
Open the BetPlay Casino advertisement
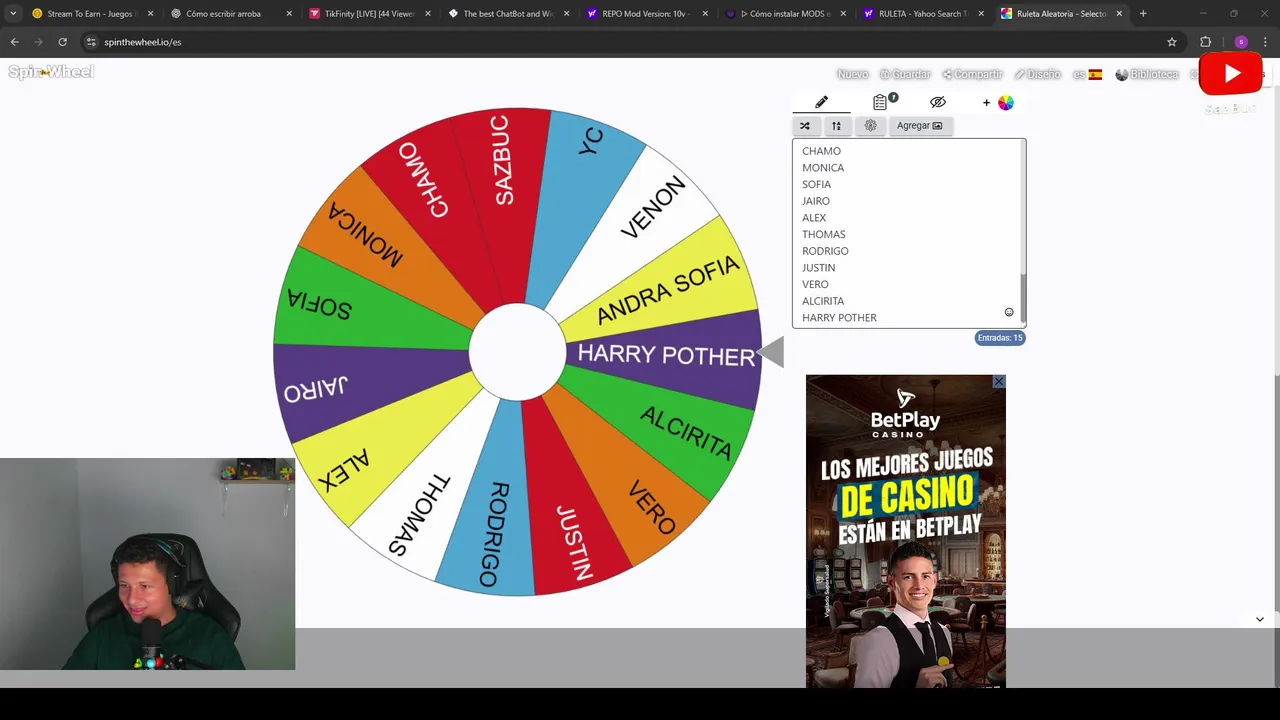906,531
